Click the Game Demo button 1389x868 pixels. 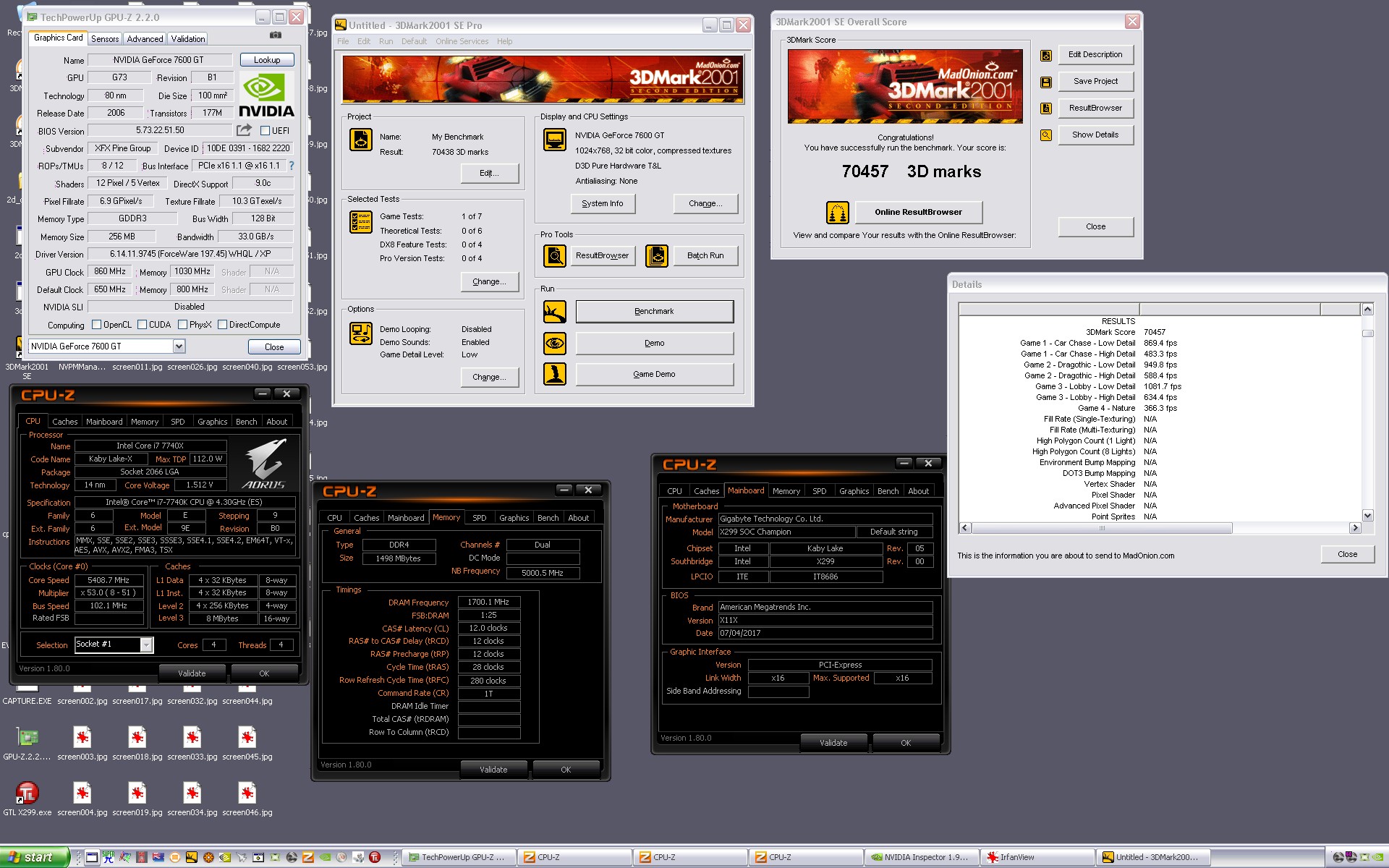tap(654, 374)
